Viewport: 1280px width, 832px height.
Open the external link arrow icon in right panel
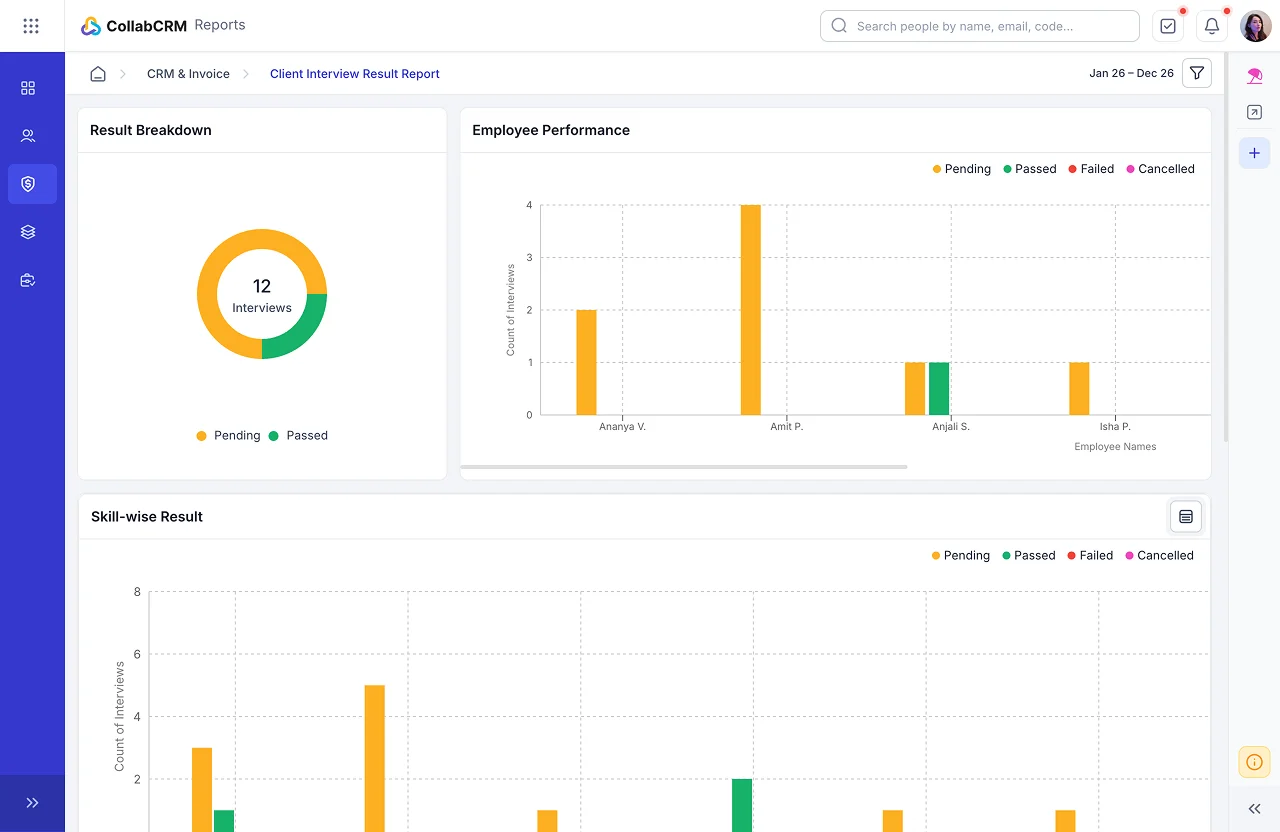coord(1255,113)
